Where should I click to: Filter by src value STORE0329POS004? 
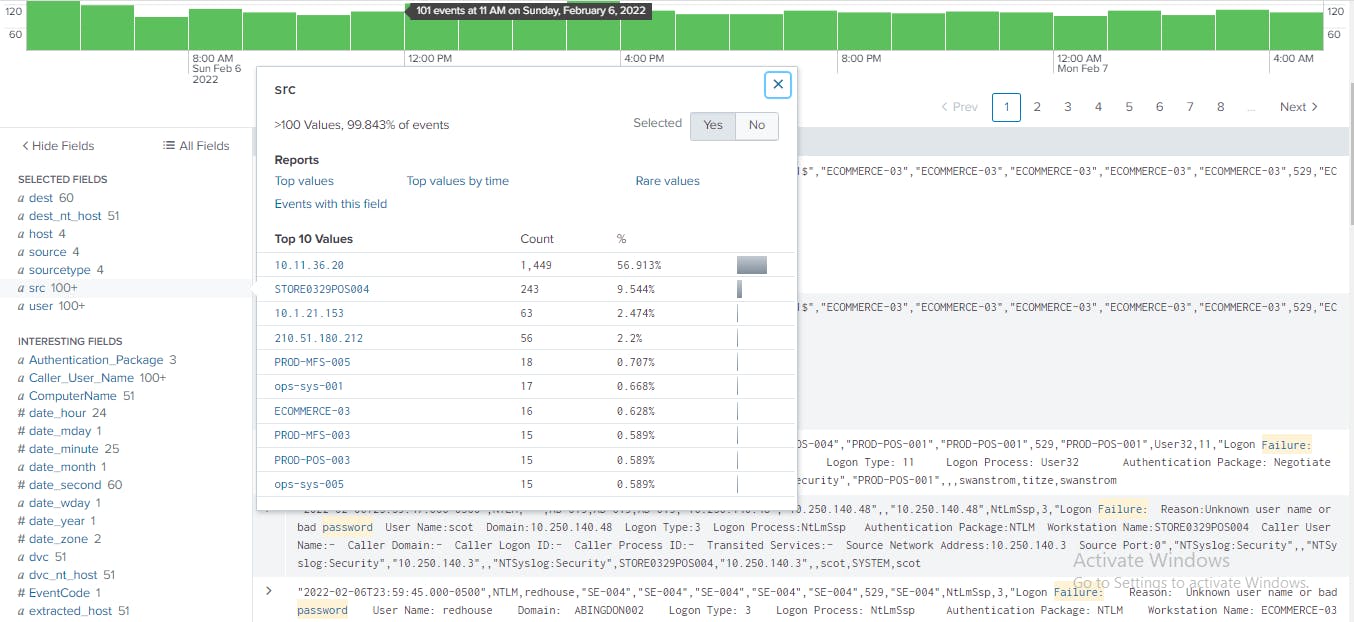[x=322, y=289]
